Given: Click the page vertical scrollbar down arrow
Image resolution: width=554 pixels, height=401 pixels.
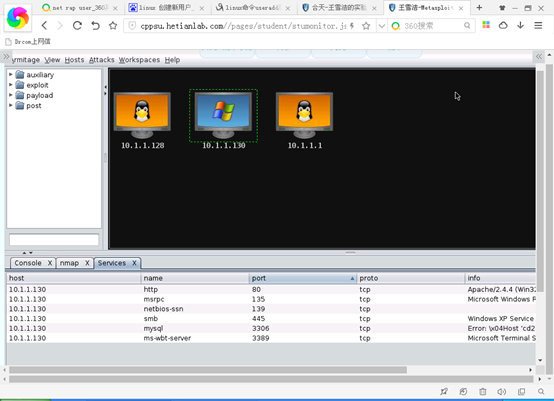Looking at the screenshot, I should tap(549, 379).
